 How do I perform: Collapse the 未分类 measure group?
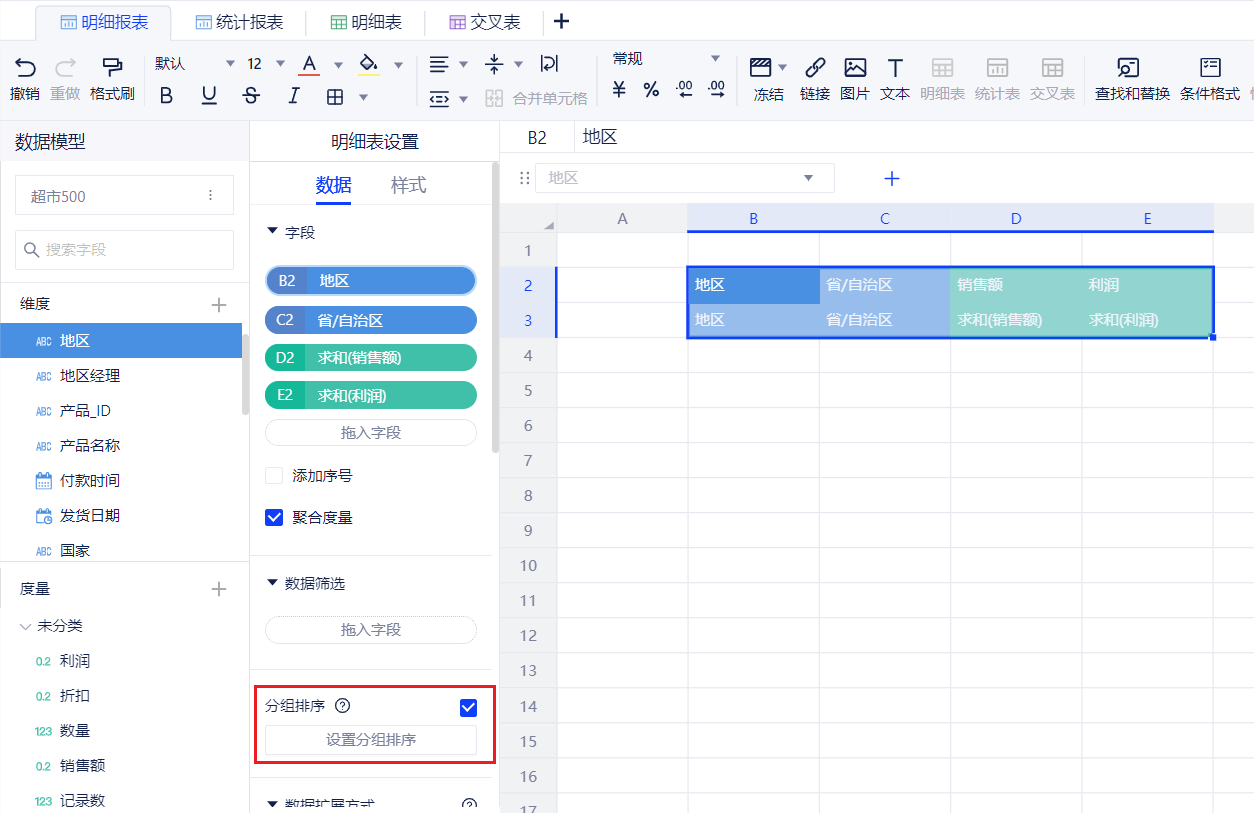pyautogui.click(x=26, y=627)
